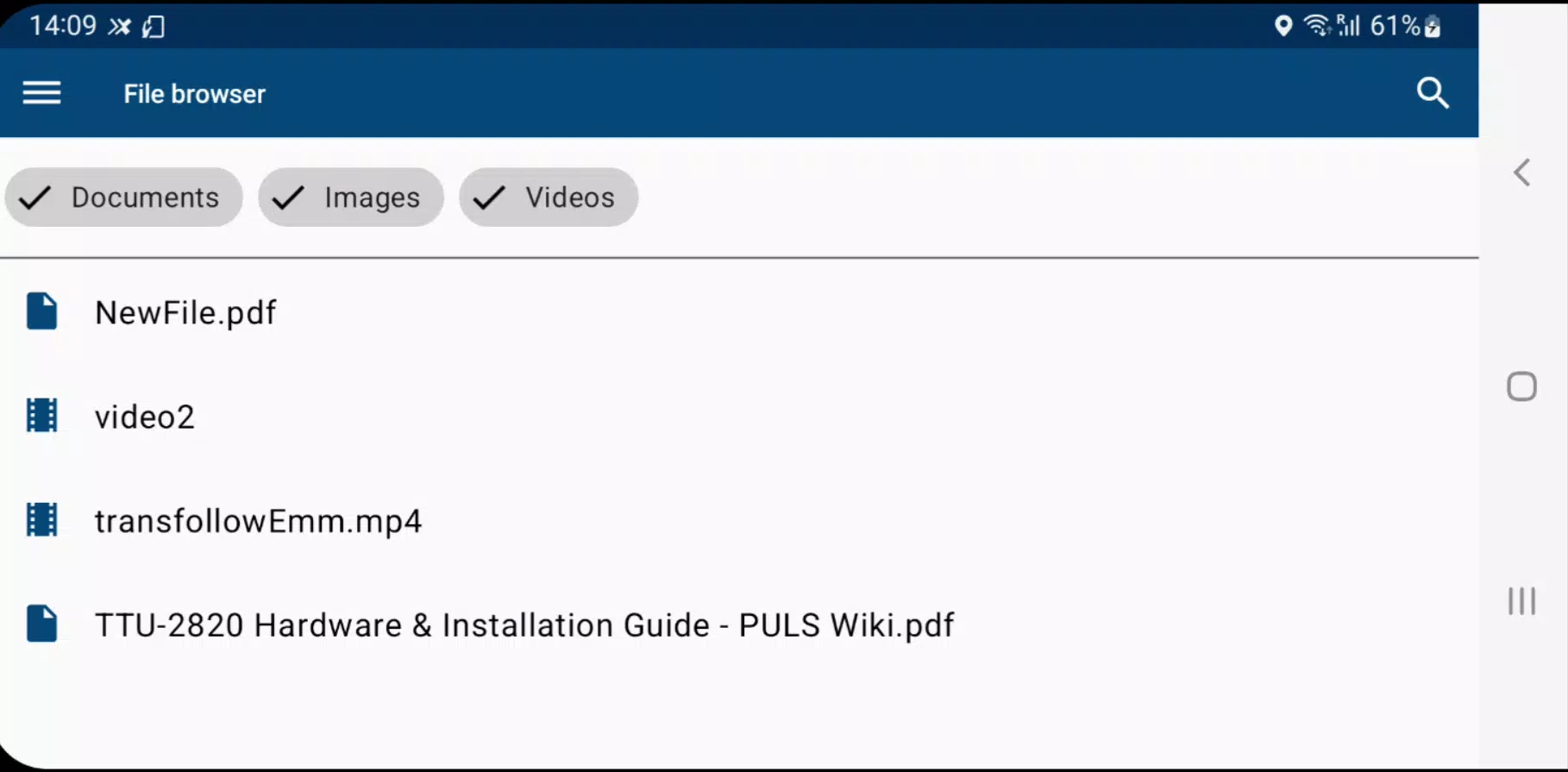Tap the Android back chevron
This screenshot has width=1568, height=772.
point(1522,173)
